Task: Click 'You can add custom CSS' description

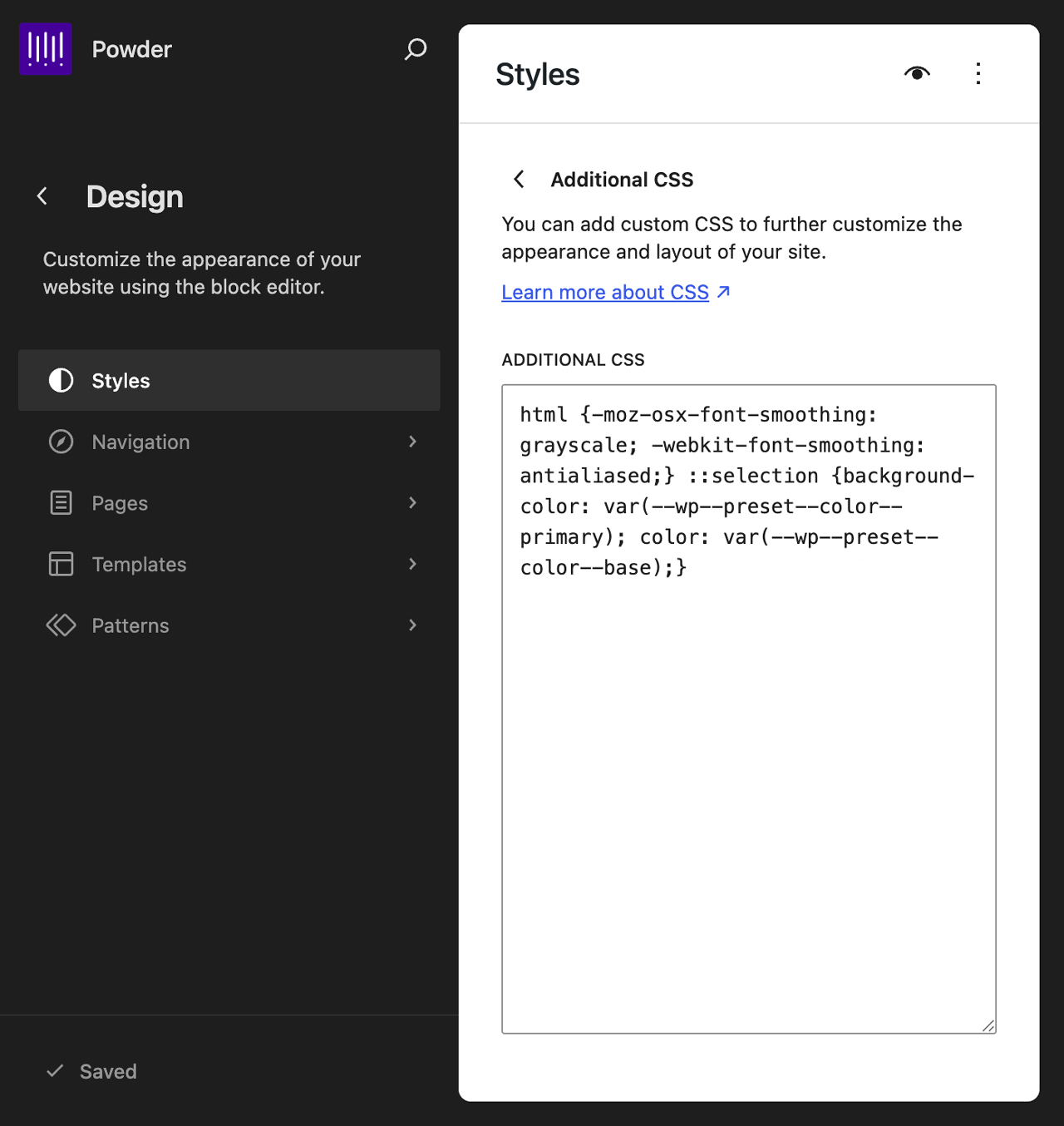Action: (731, 238)
